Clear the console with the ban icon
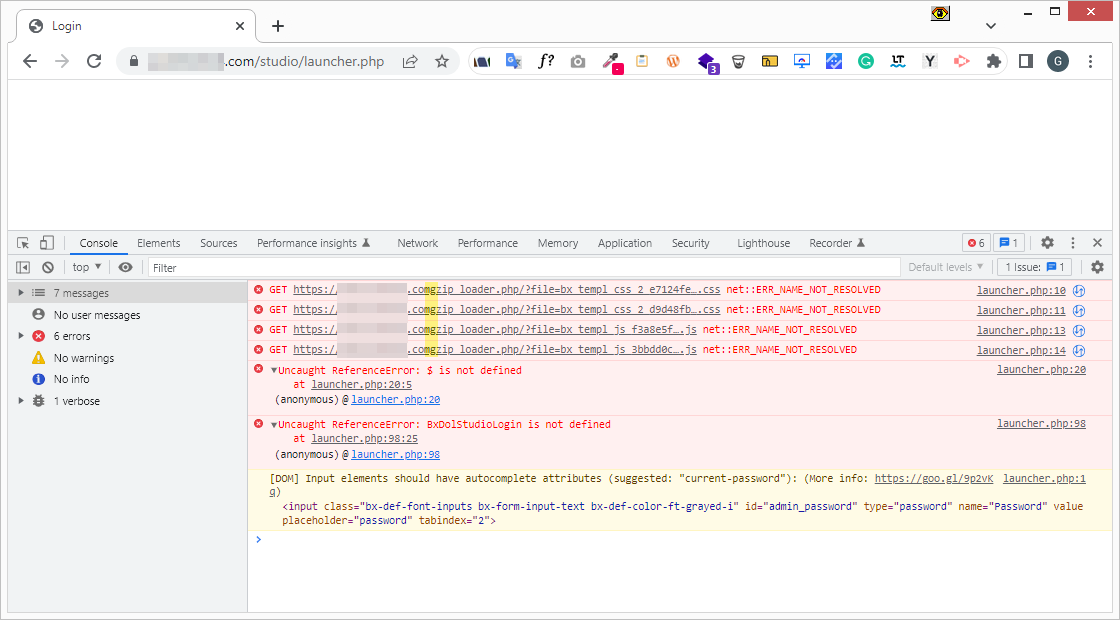The height and width of the screenshot is (620, 1120). (x=47, y=267)
